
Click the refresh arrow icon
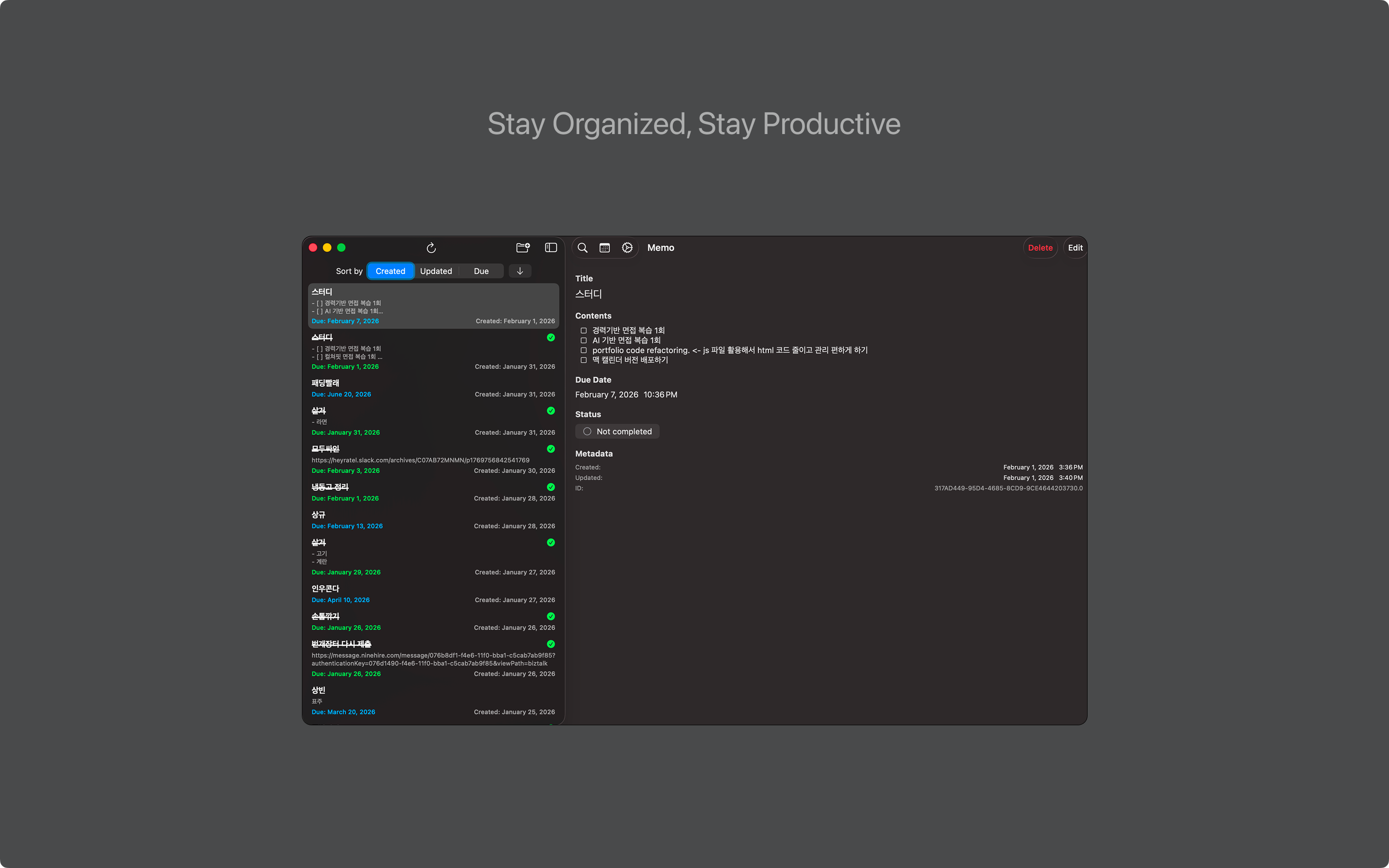431,247
